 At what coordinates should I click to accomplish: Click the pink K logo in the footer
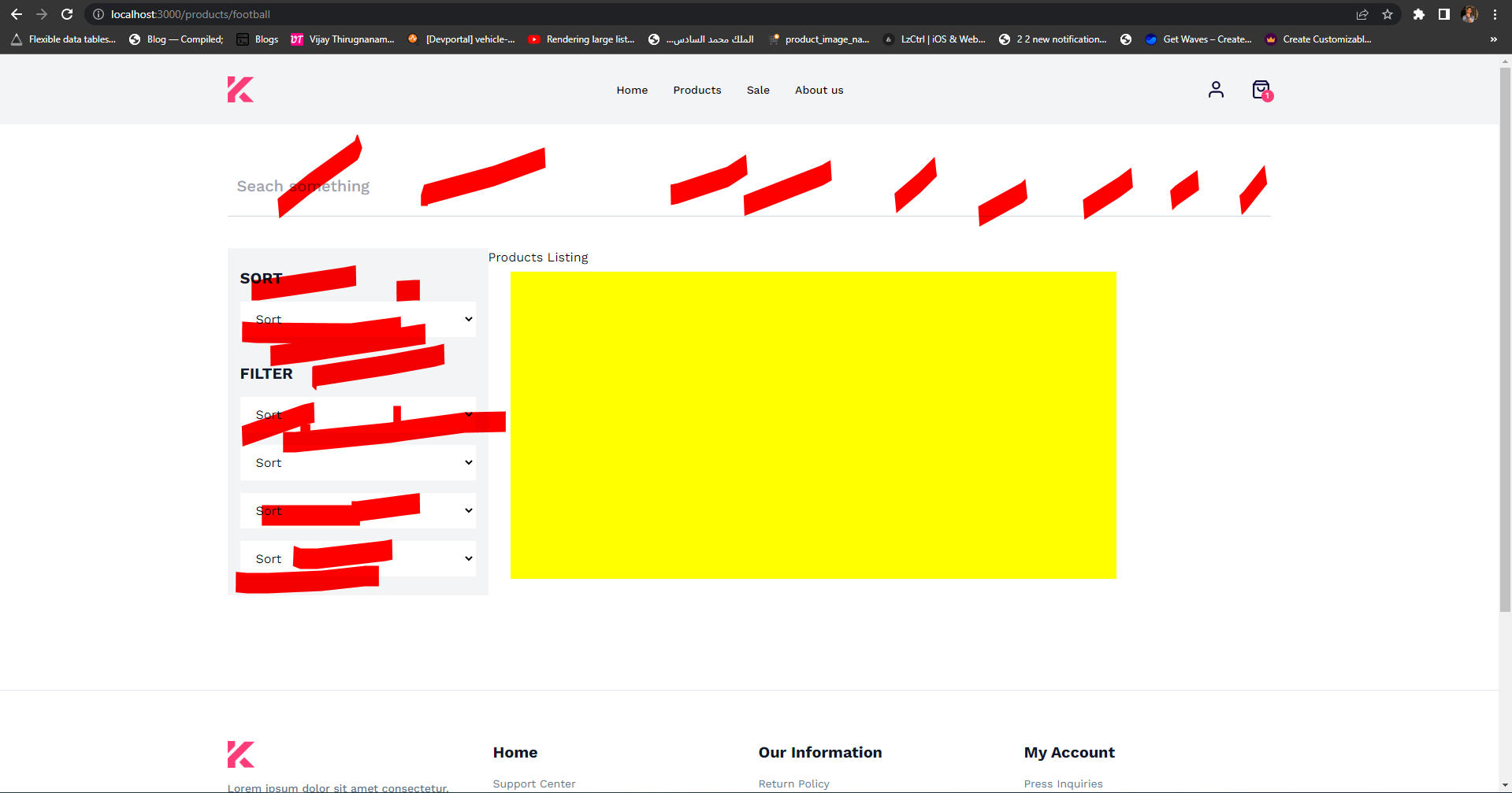point(240,754)
